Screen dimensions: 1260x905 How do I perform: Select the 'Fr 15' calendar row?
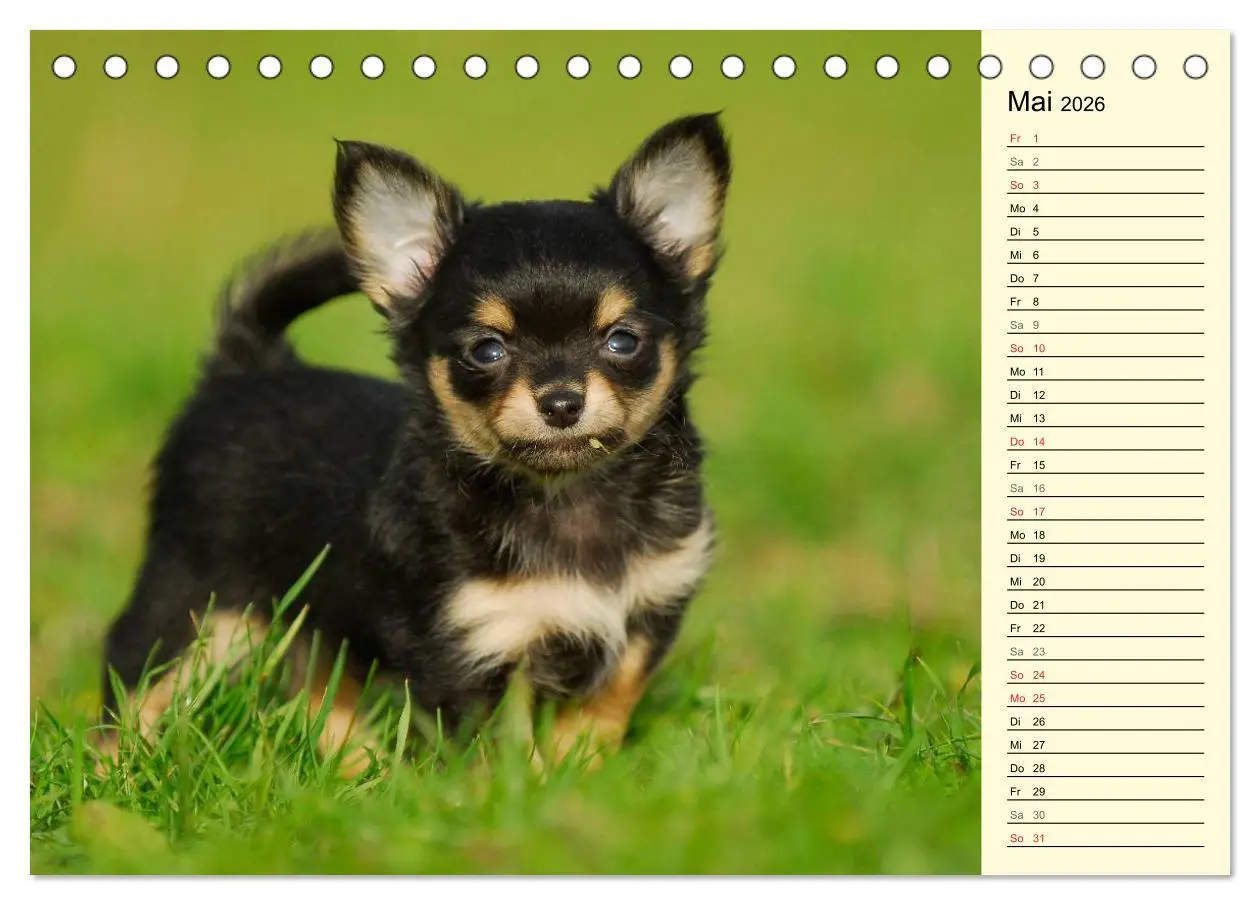1105,465
